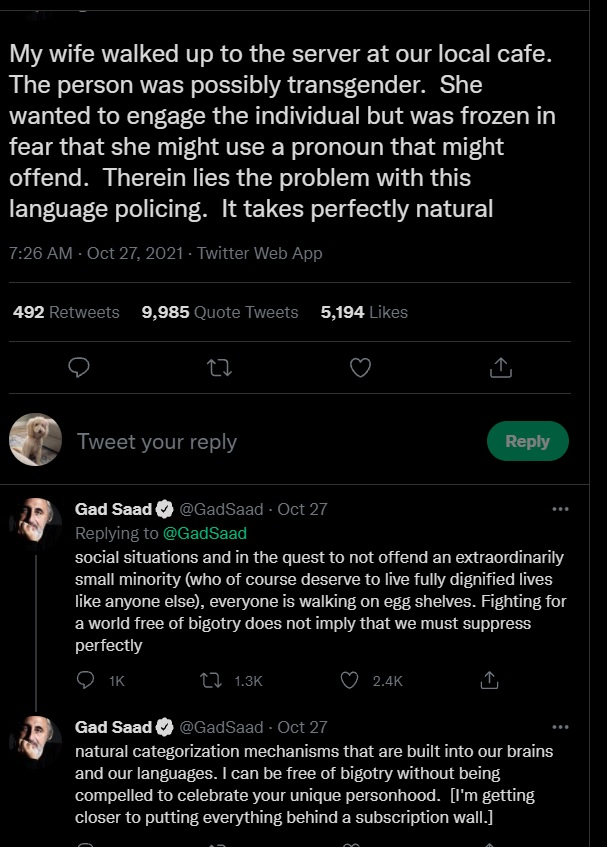Viewport: 607px width, 847px height.
Task: View the 5,194 Likes list
Action: click(364, 312)
